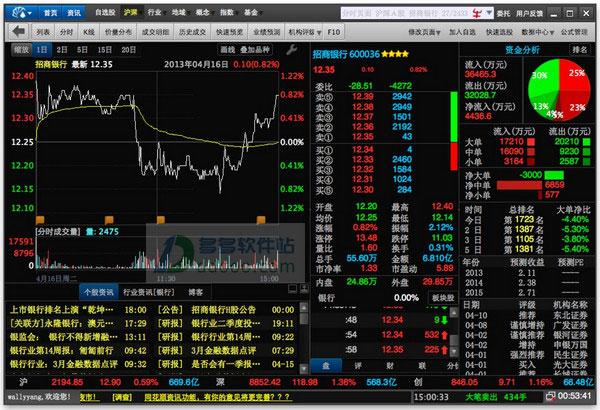
Task: Select the 5日 period
Action: (82, 49)
